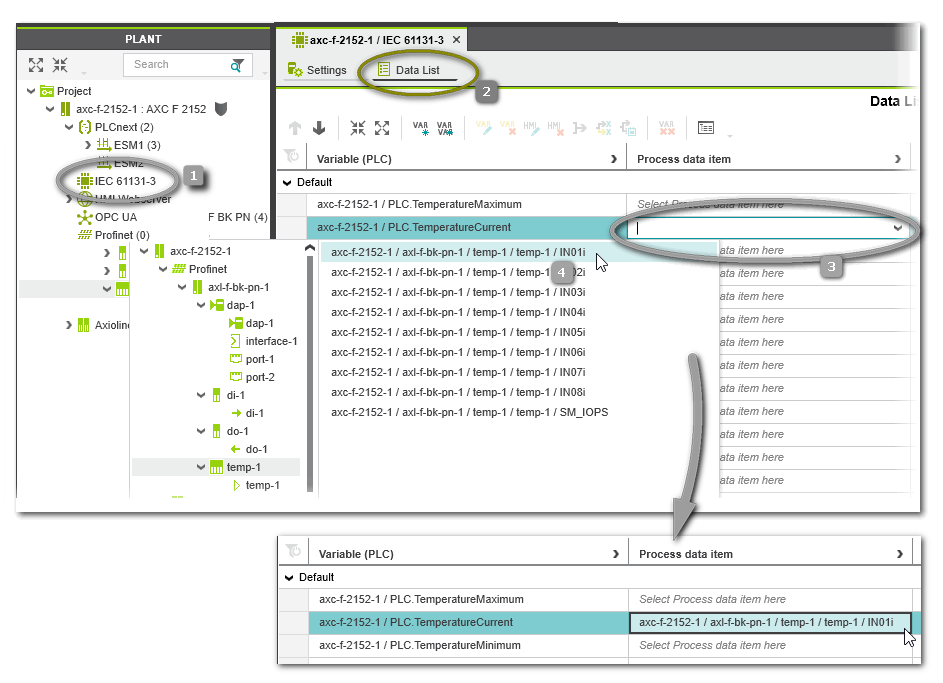The height and width of the screenshot is (683, 943).
Task: Click the collapse all icon in Data List toolbar
Action: pos(357,128)
